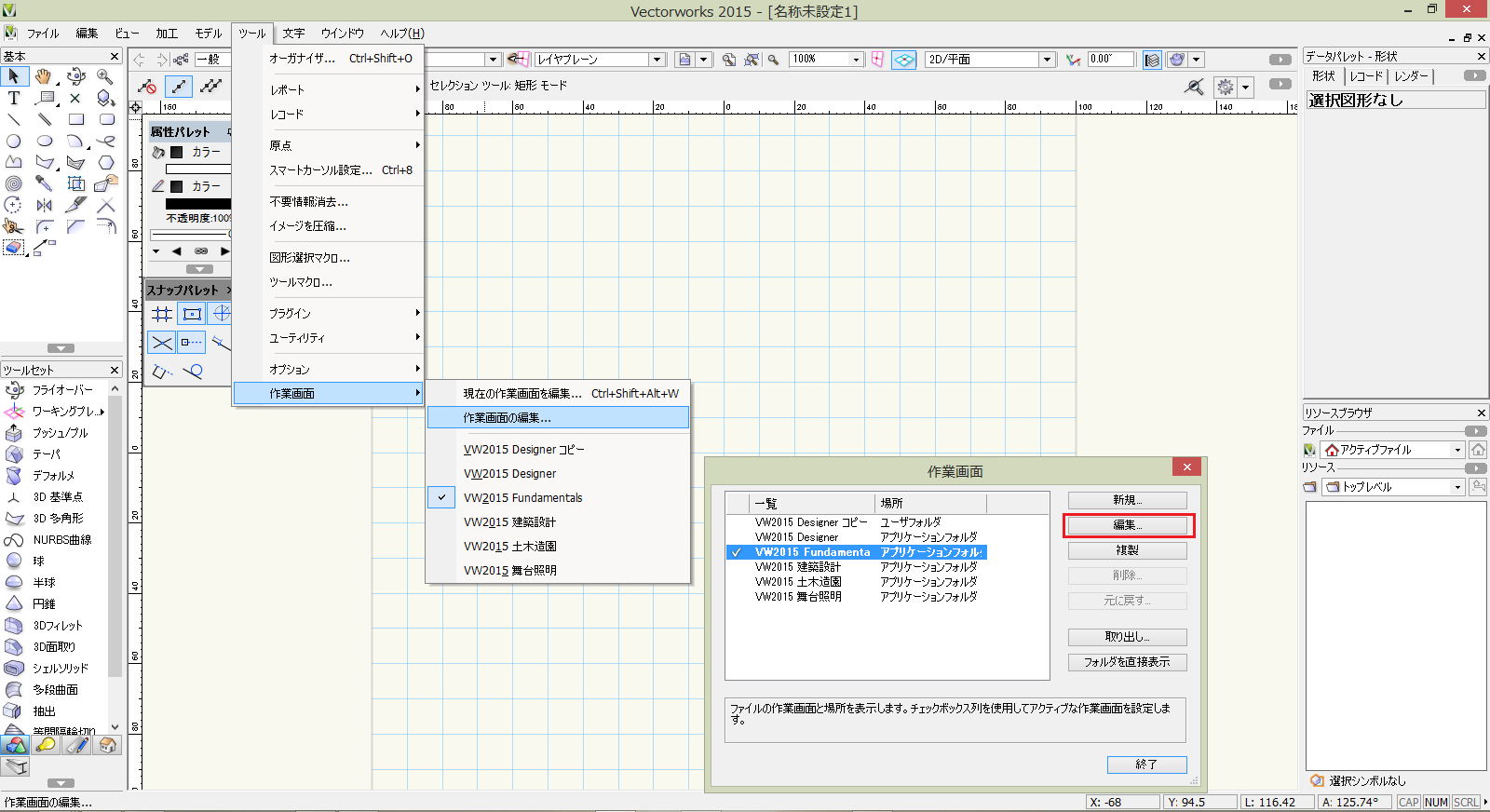Select the Circle tool

point(14,142)
